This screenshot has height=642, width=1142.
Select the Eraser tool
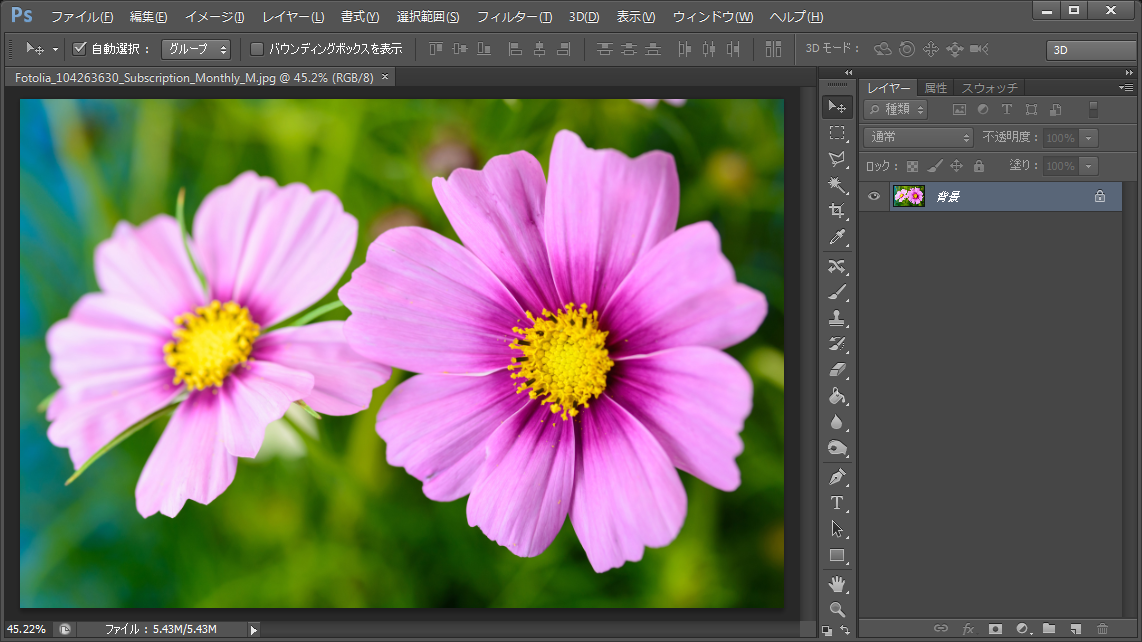click(837, 370)
